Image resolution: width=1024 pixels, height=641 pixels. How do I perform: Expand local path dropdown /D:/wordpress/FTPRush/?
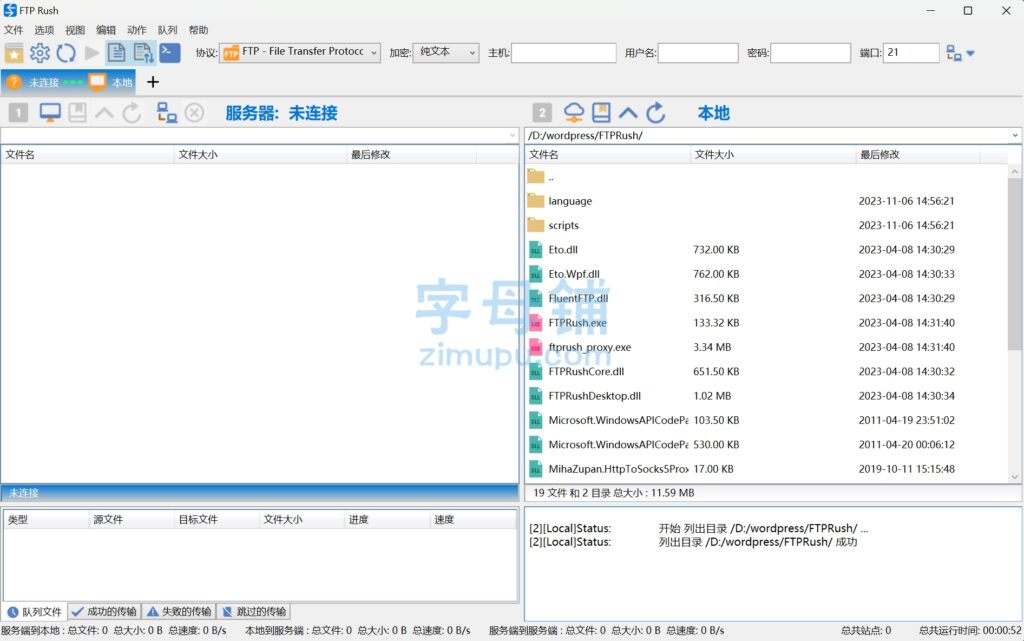click(1015, 135)
